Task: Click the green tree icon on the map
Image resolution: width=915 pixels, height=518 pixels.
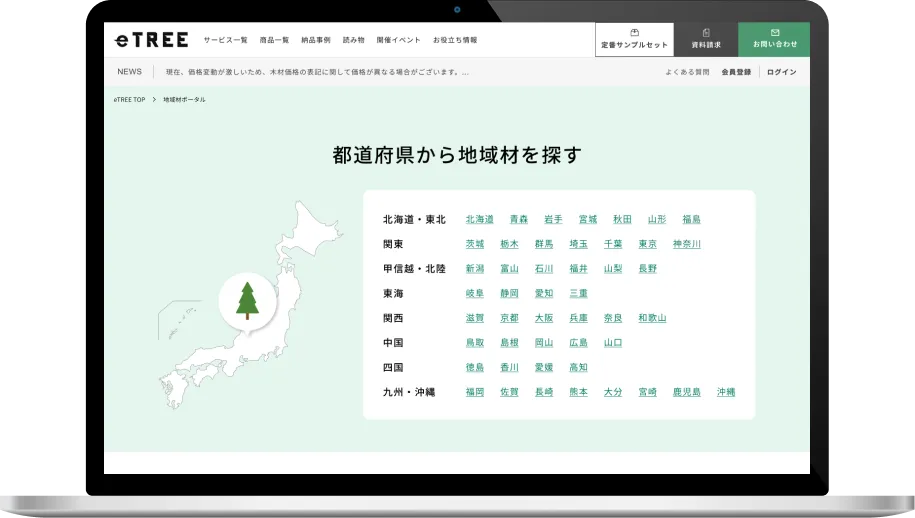Action: tap(246, 300)
